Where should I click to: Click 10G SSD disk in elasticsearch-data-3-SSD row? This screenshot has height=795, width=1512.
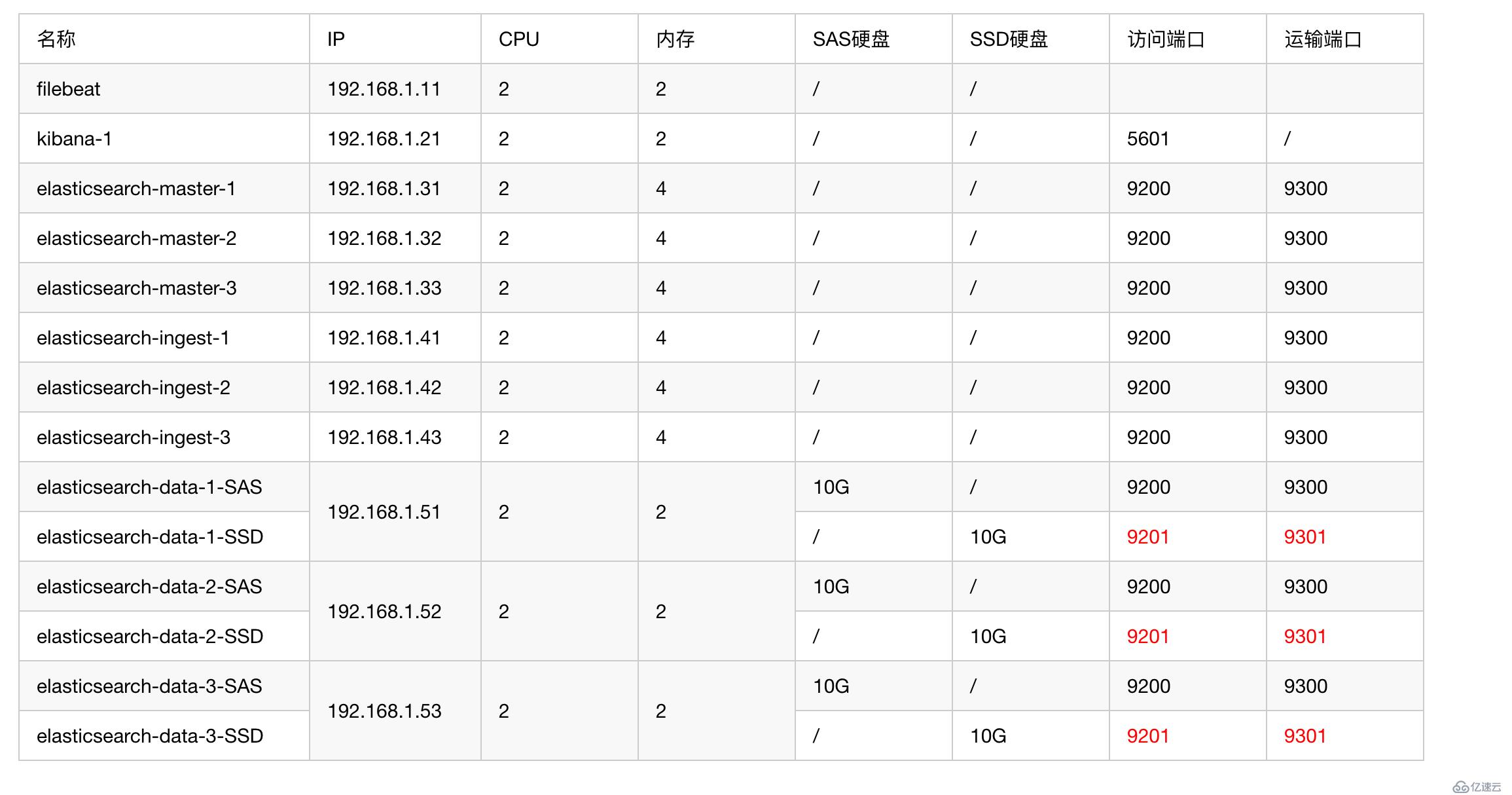988,736
